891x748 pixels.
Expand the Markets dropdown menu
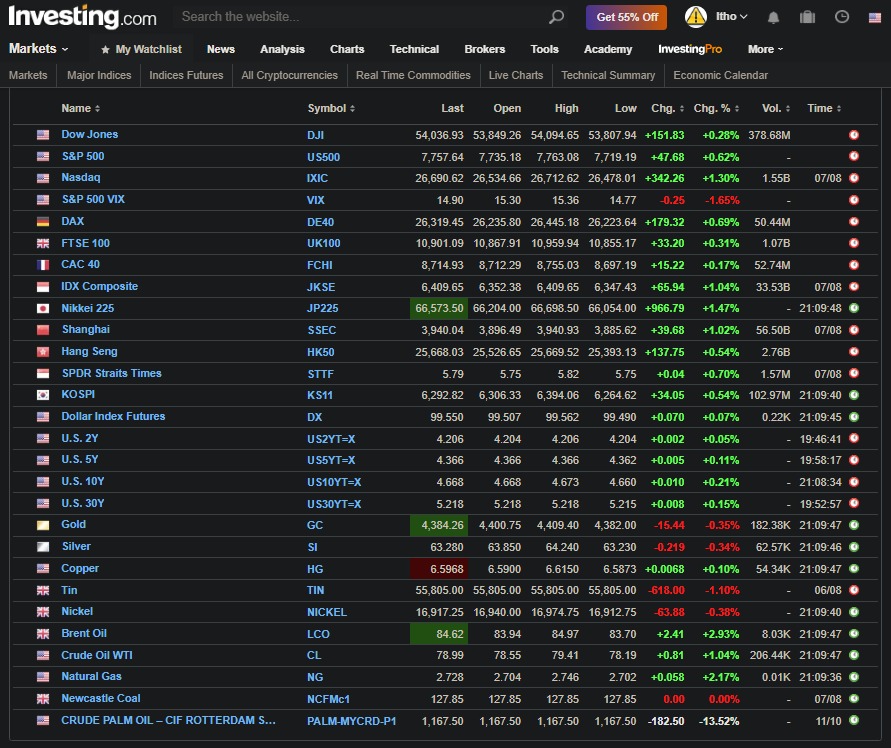coord(38,49)
